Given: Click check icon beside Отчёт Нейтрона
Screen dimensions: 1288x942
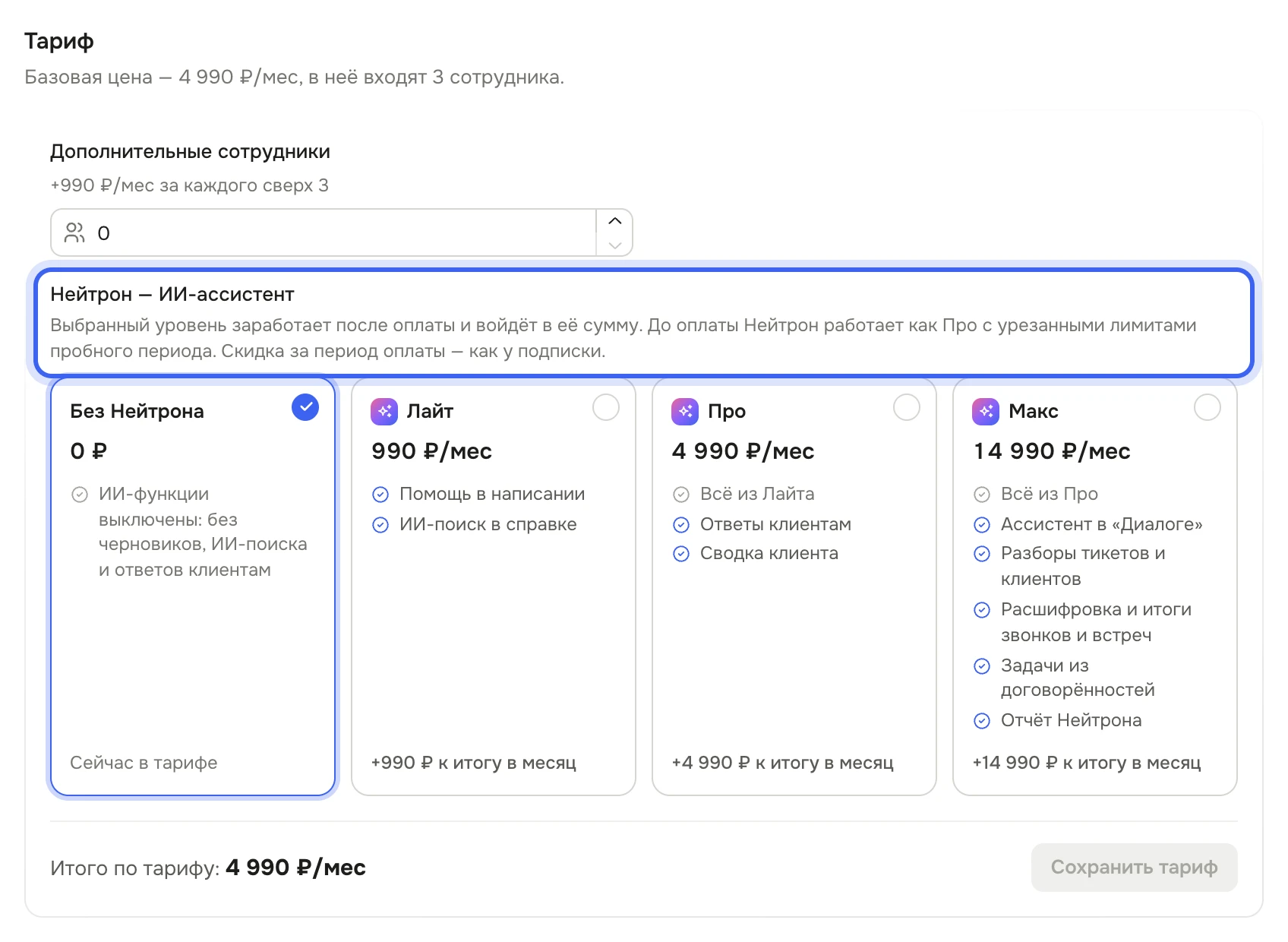Looking at the screenshot, I should (982, 721).
